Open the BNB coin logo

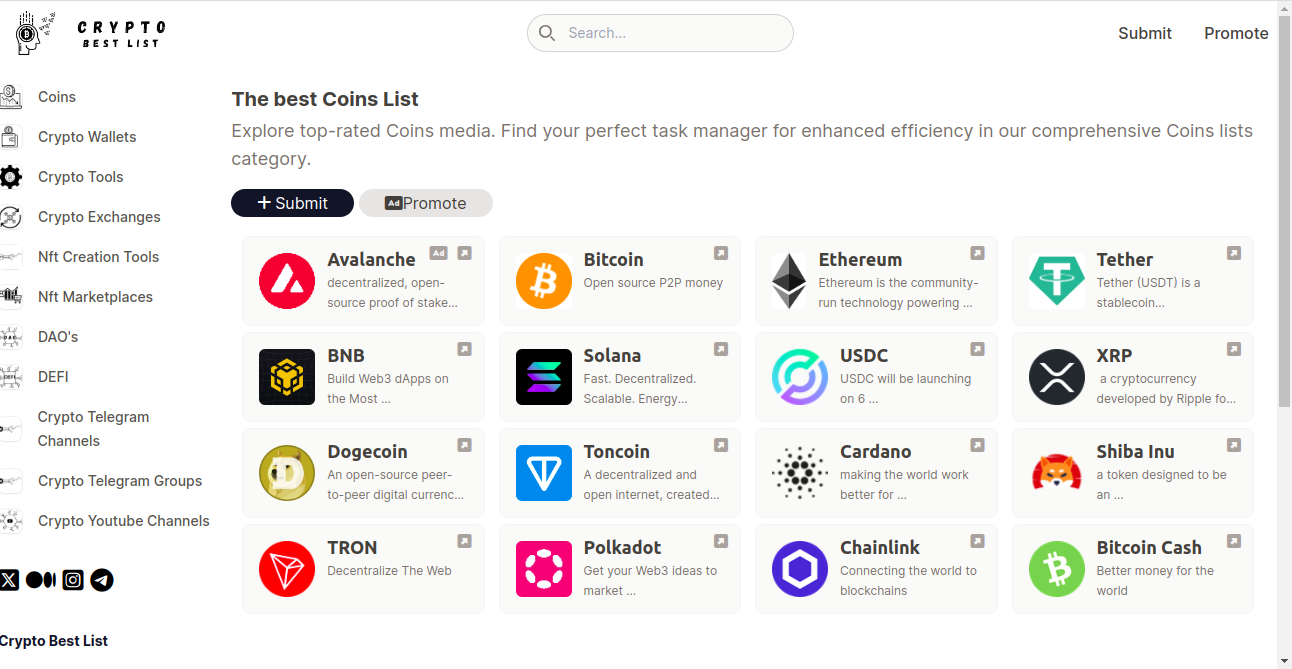287,377
